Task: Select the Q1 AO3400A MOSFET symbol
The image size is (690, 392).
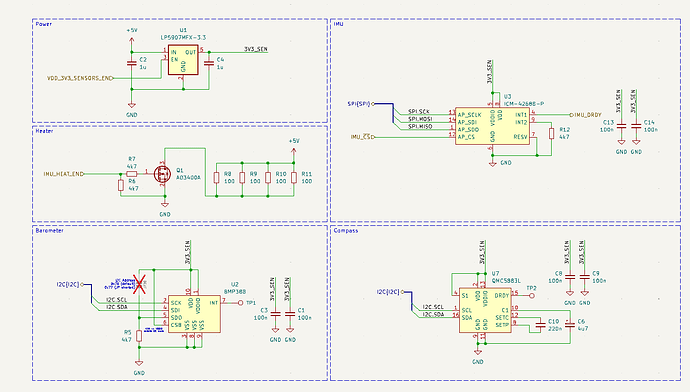Action: click(162, 174)
